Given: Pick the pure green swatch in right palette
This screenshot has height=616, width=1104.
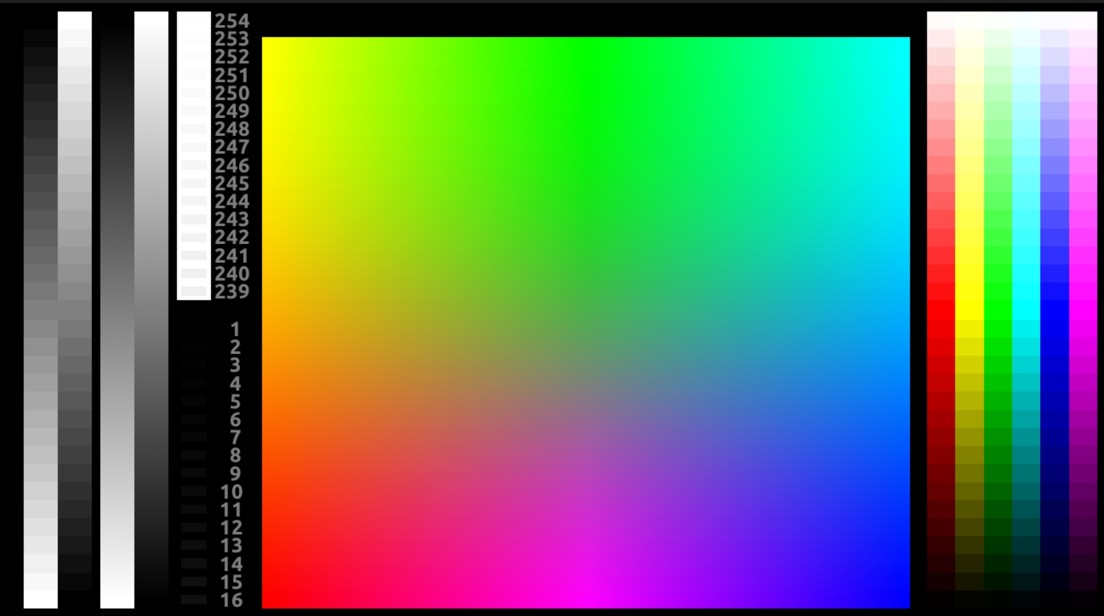Looking at the screenshot, I should [998, 310].
